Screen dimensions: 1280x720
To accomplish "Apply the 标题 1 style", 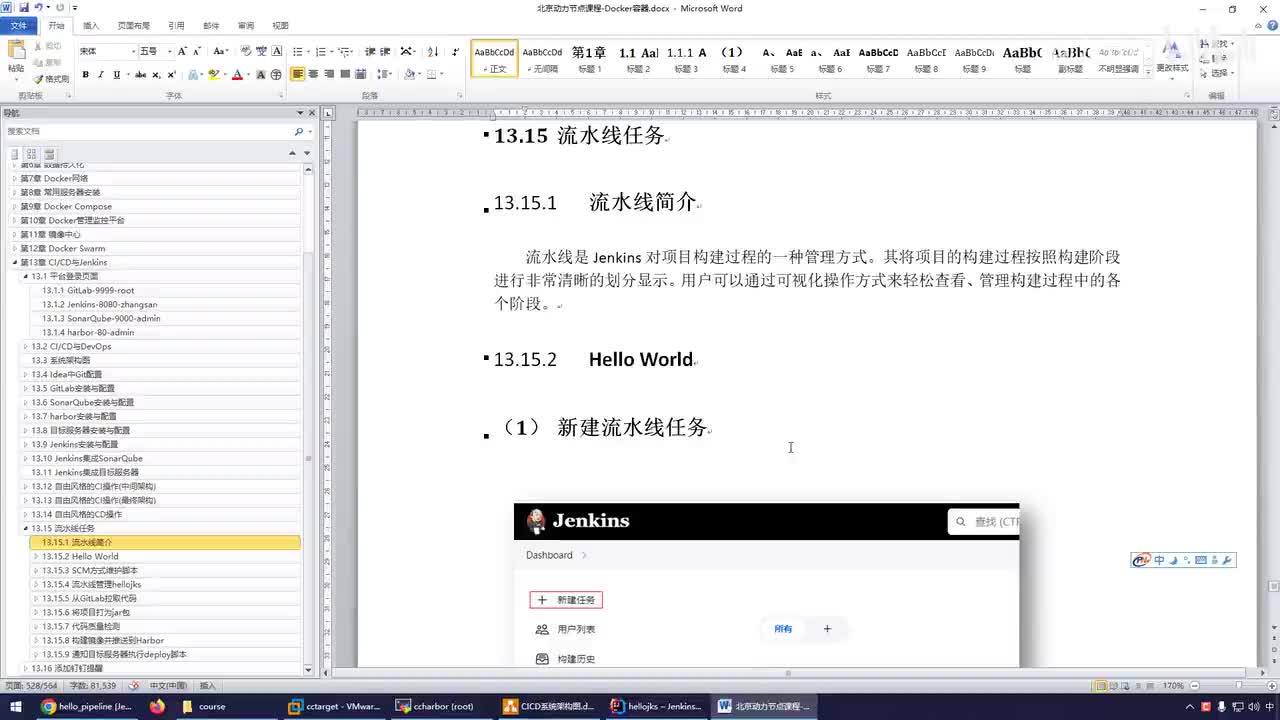I will pos(590,59).
